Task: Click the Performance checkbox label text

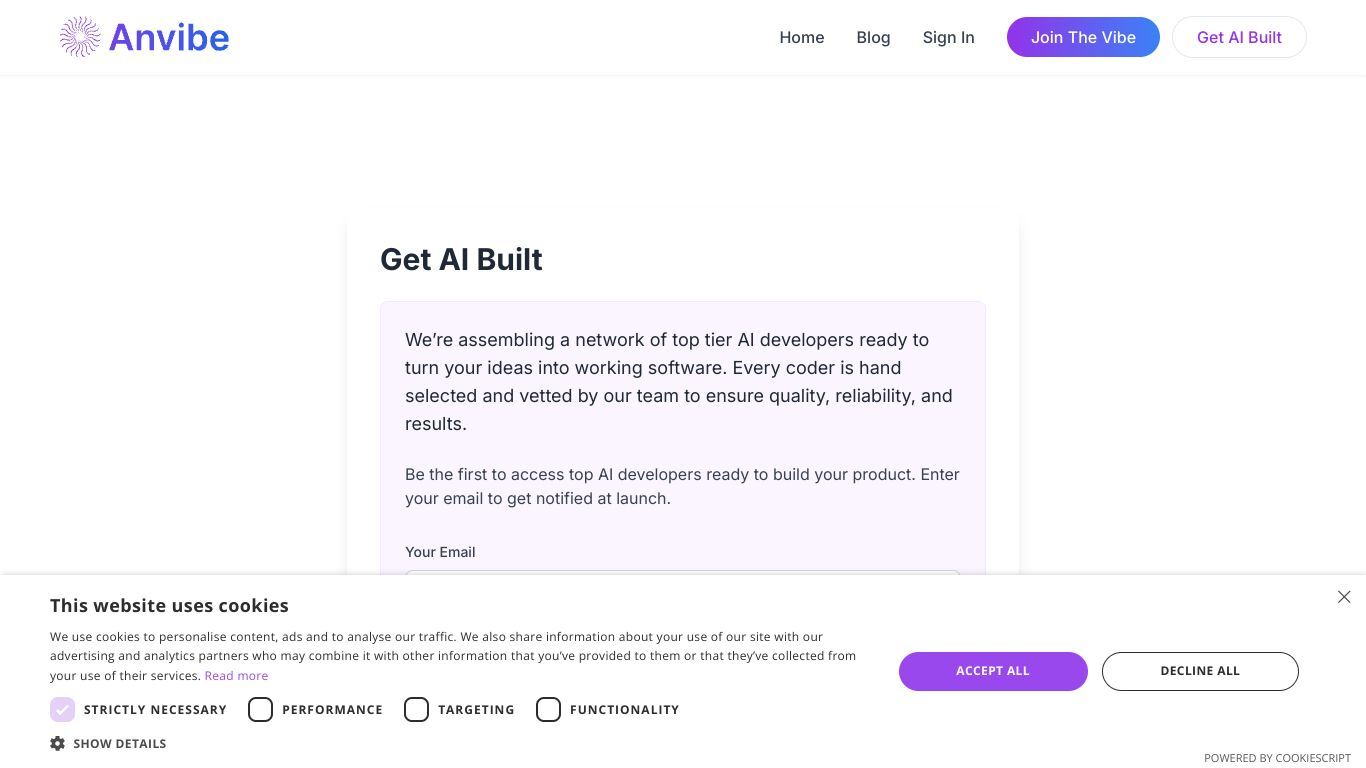Action: click(x=332, y=710)
